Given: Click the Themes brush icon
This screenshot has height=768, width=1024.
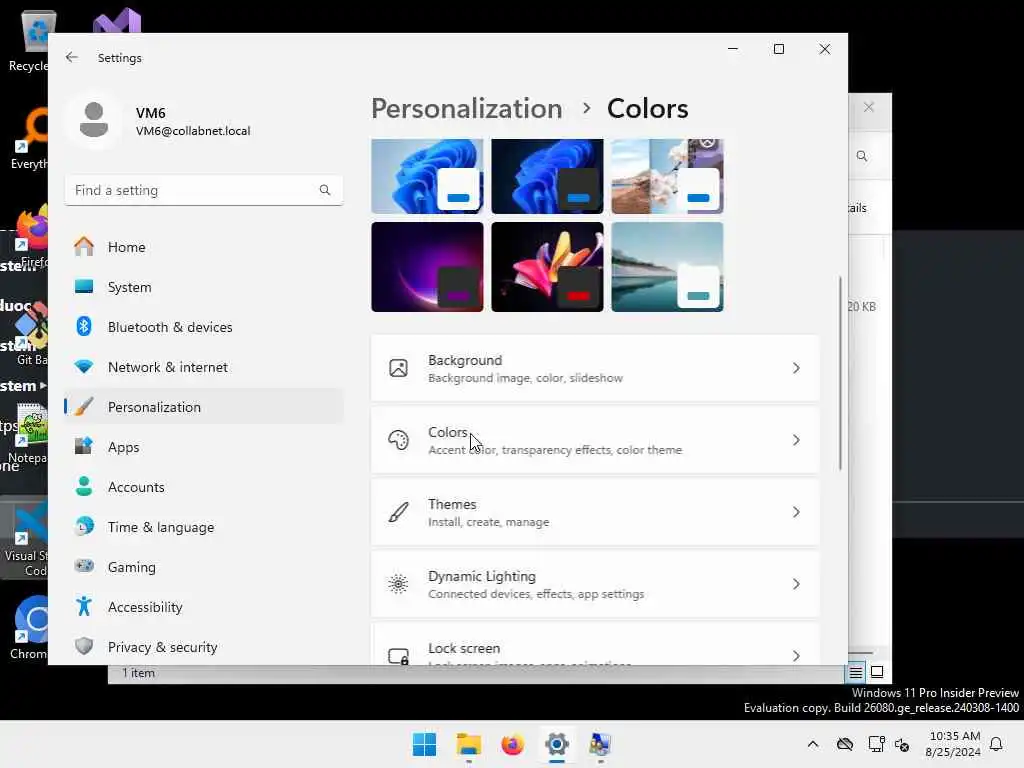Looking at the screenshot, I should point(398,512).
